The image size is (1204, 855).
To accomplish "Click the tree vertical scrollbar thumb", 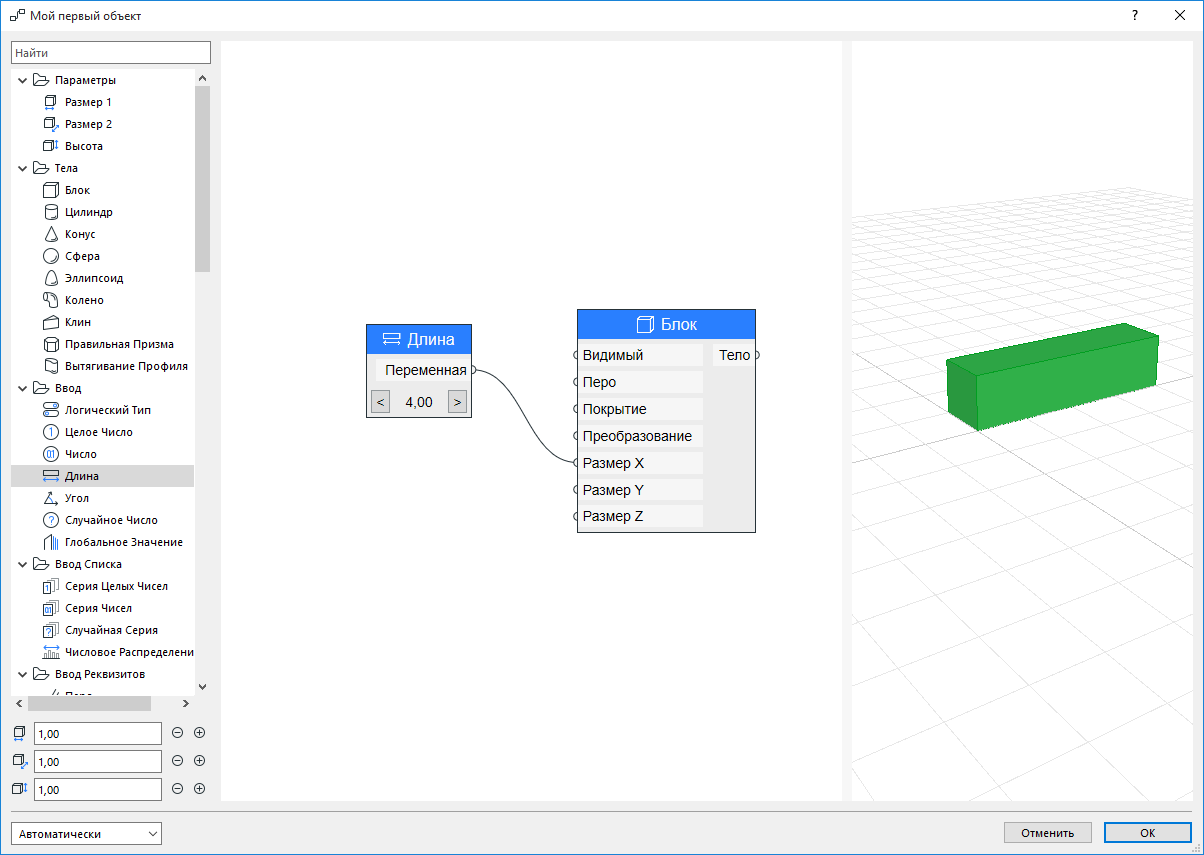I will 203,179.
